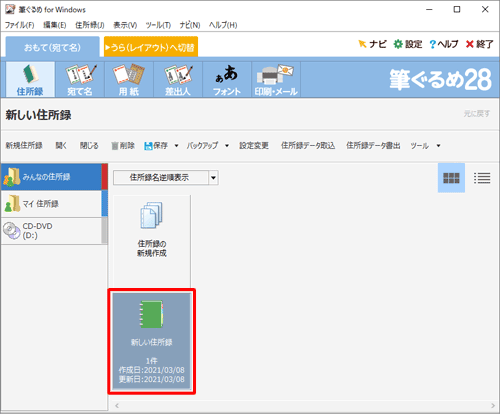Open the ヘルプ(H) menu

(223, 25)
